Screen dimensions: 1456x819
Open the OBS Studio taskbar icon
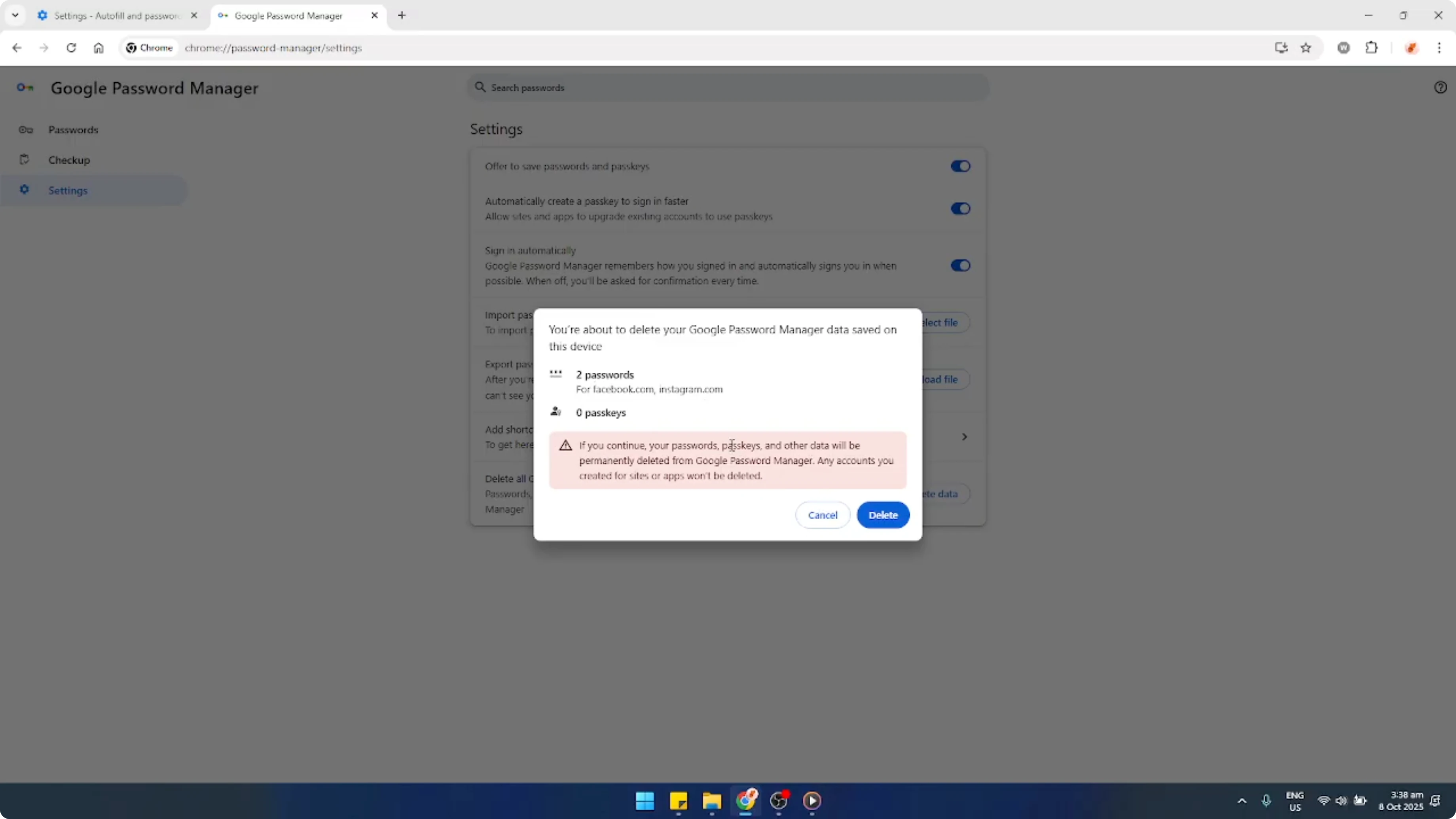779,801
